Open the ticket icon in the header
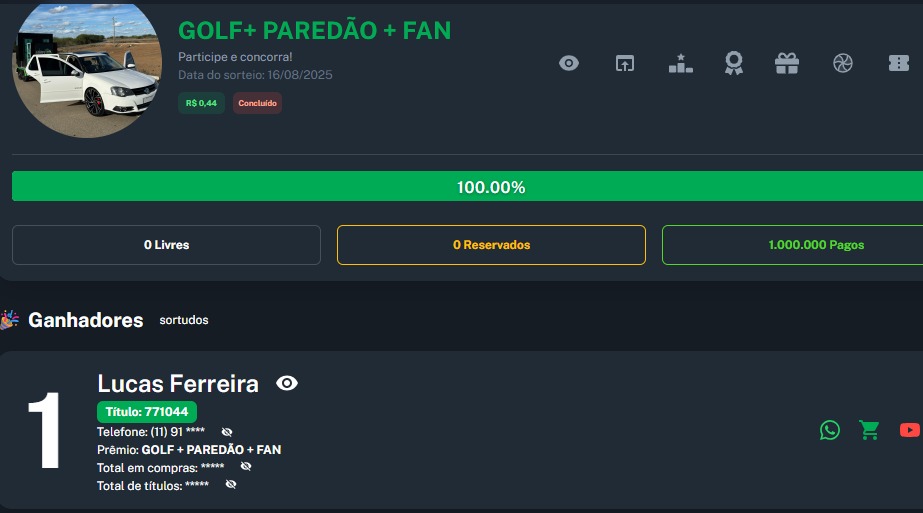This screenshot has width=923, height=513. (x=898, y=63)
